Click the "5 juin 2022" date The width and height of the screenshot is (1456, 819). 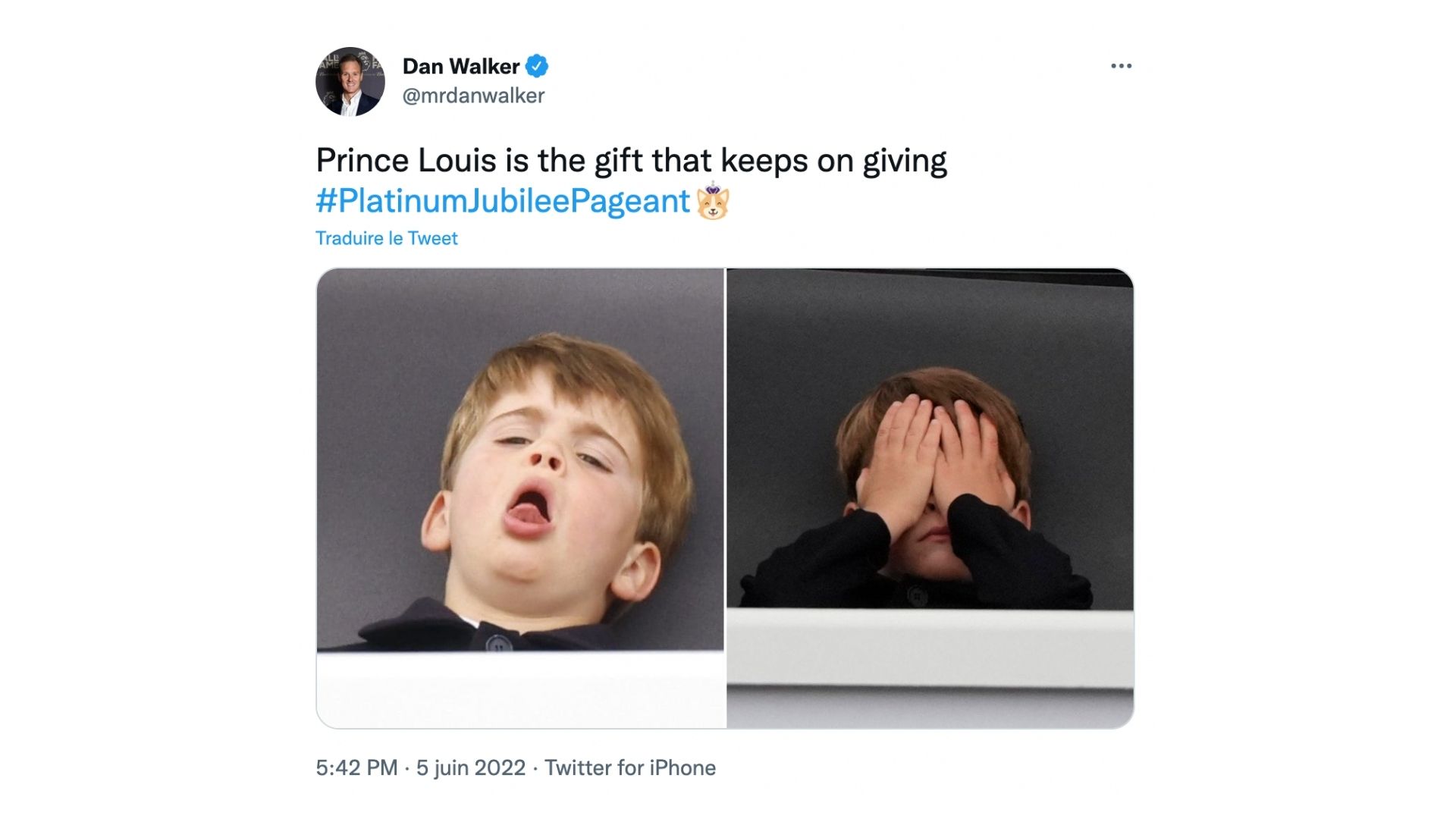470,768
